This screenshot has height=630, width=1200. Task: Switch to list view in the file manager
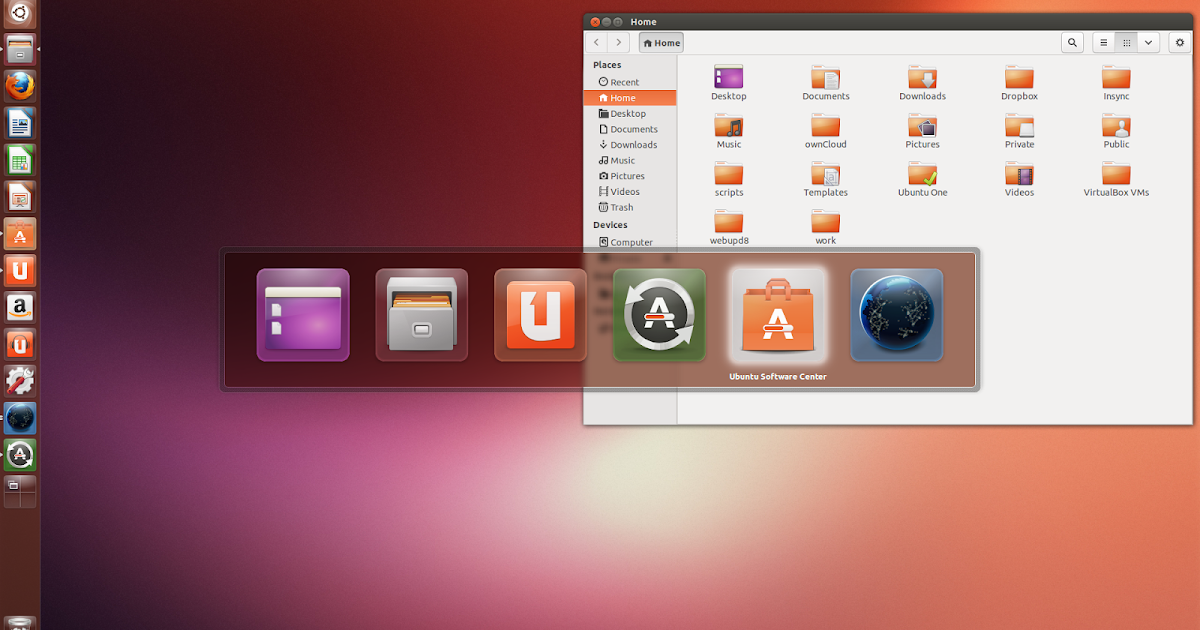[x=1103, y=42]
